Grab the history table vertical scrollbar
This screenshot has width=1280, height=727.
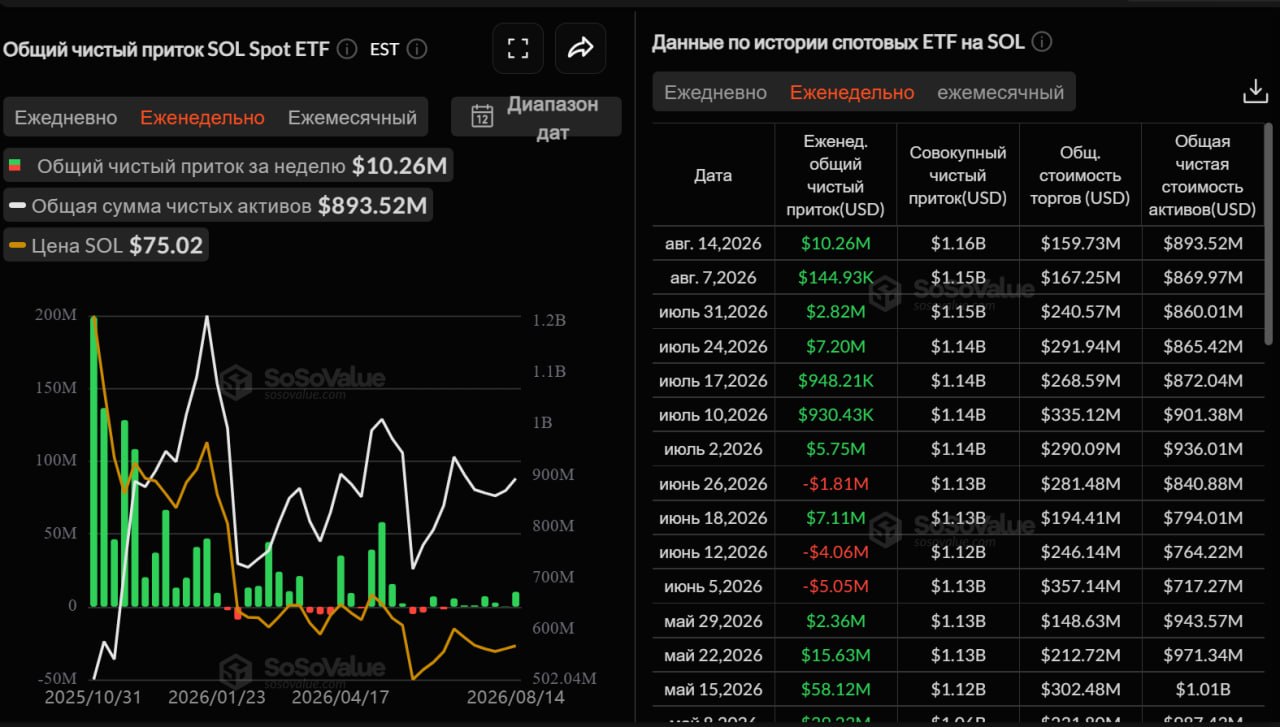tap(1271, 235)
